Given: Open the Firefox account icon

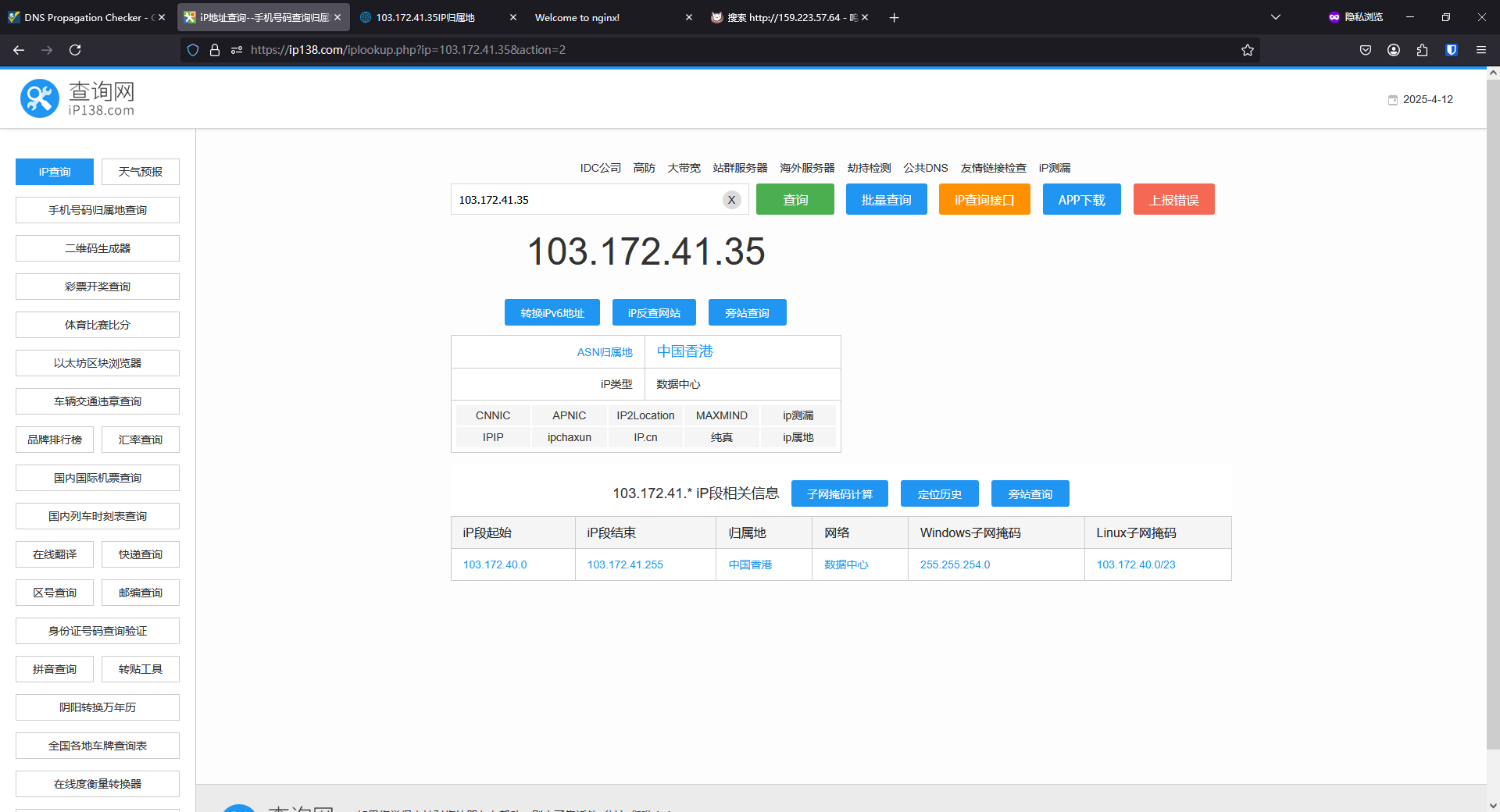Looking at the screenshot, I should pyautogui.click(x=1393, y=50).
